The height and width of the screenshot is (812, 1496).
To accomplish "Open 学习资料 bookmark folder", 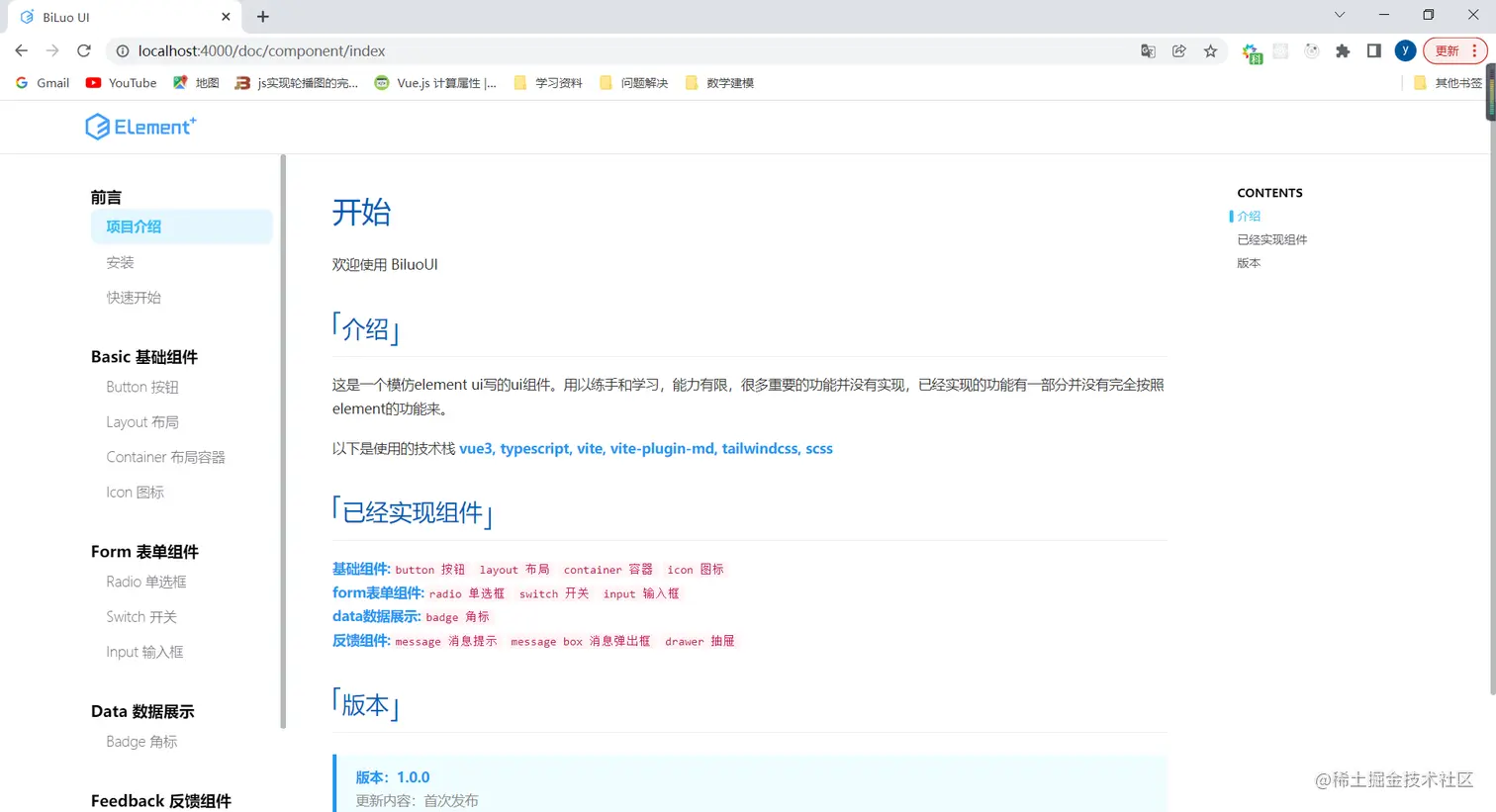I will (x=547, y=83).
